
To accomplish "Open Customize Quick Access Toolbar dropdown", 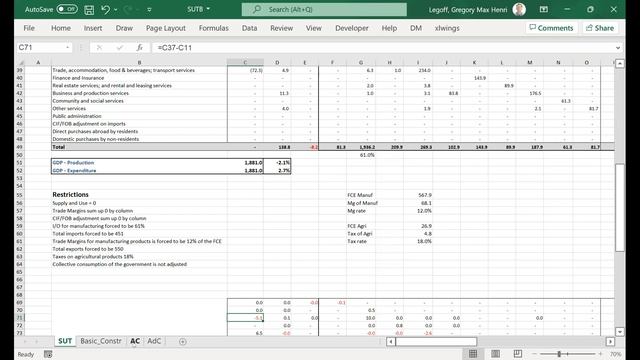I will tap(149, 9).
